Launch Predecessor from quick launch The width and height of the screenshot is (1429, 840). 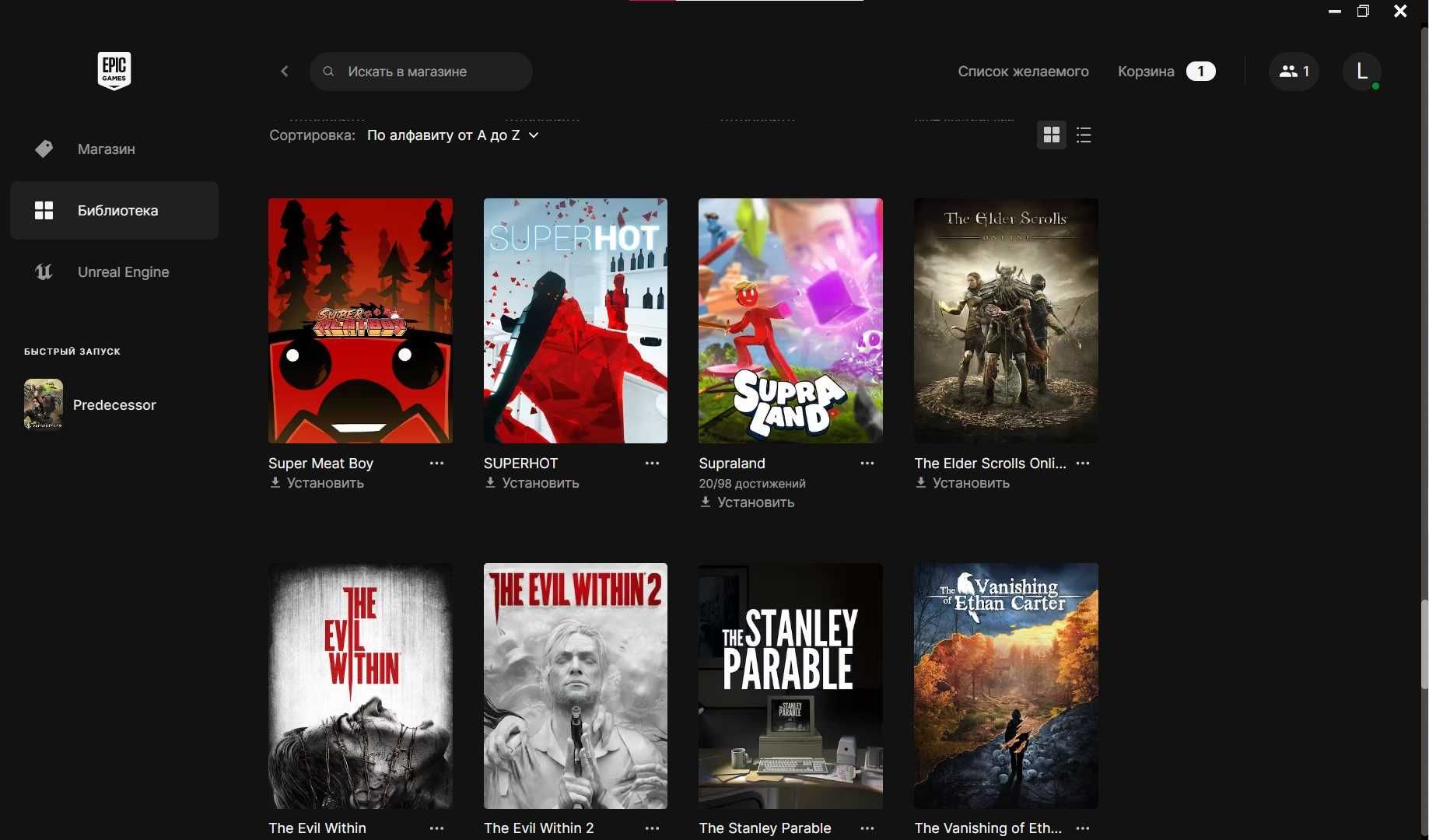[x=114, y=404]
